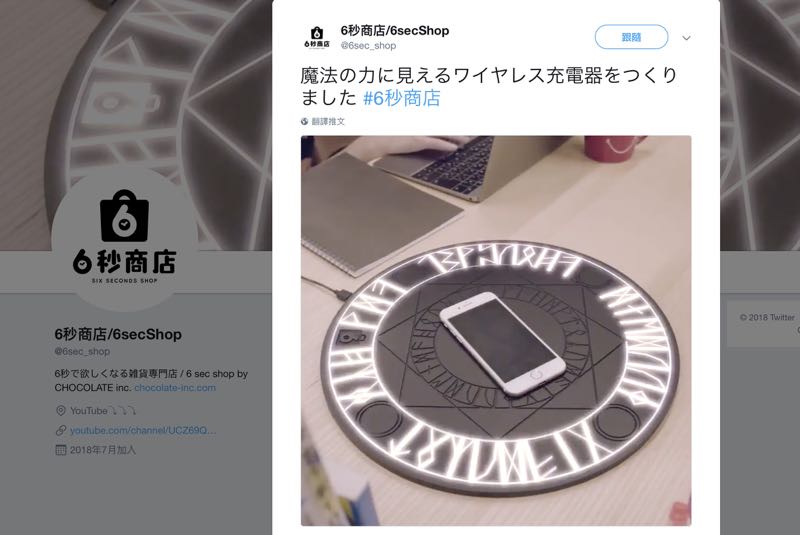Open the wireless charger tweet image
The height and width of the screenshot is (535, 800).
(496, 330)
